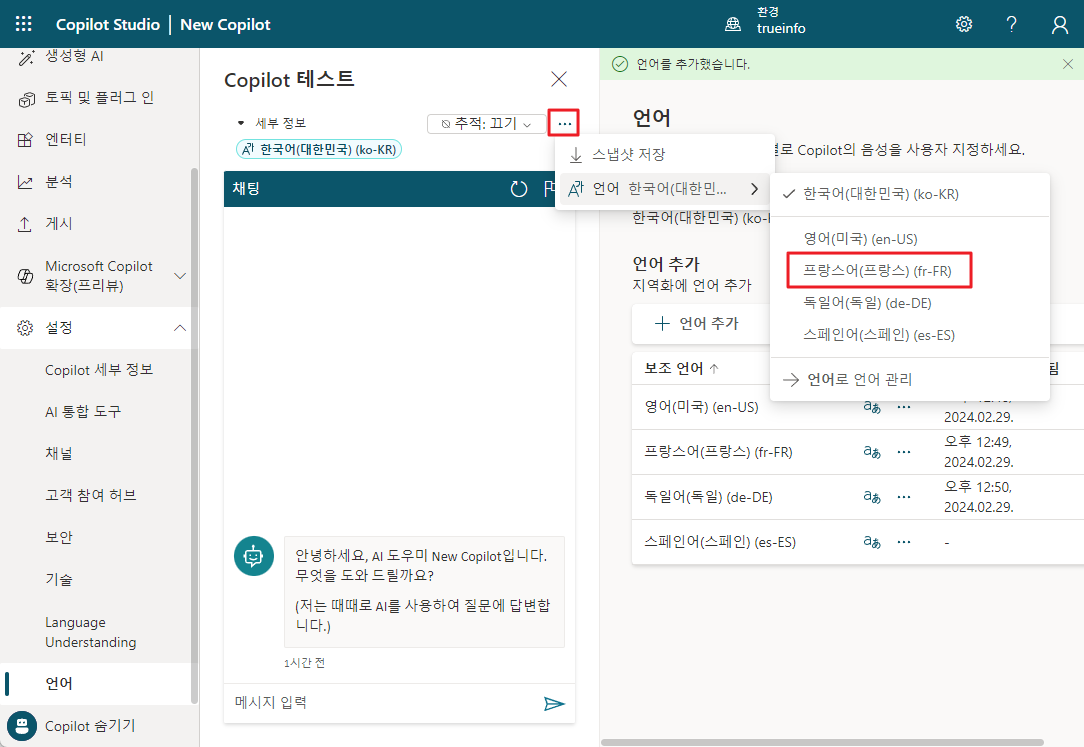Click 독일어(독일) (de-DE) table row name
The image size is (1084, 747).
(x=708, y=497)
